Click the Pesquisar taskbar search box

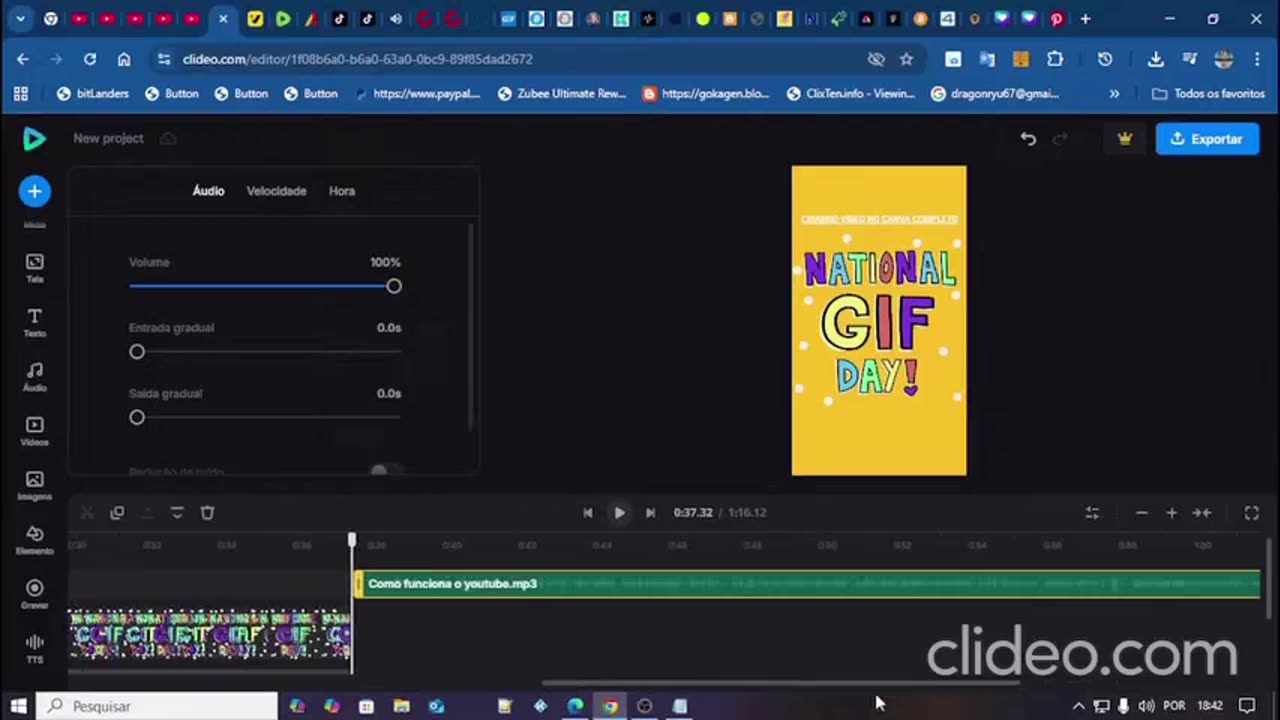click(157, 706)
